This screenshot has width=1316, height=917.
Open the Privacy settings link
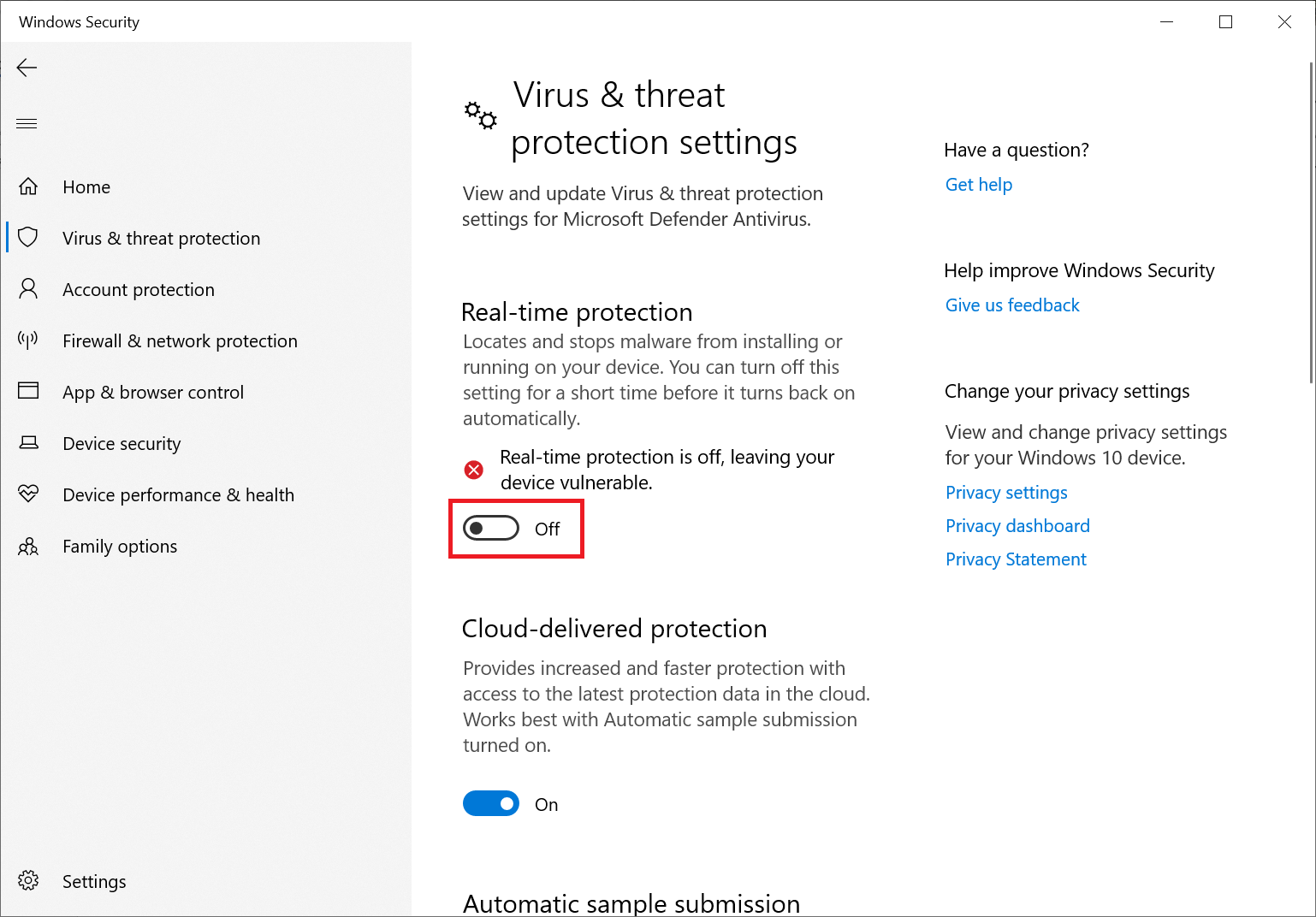1006,493
